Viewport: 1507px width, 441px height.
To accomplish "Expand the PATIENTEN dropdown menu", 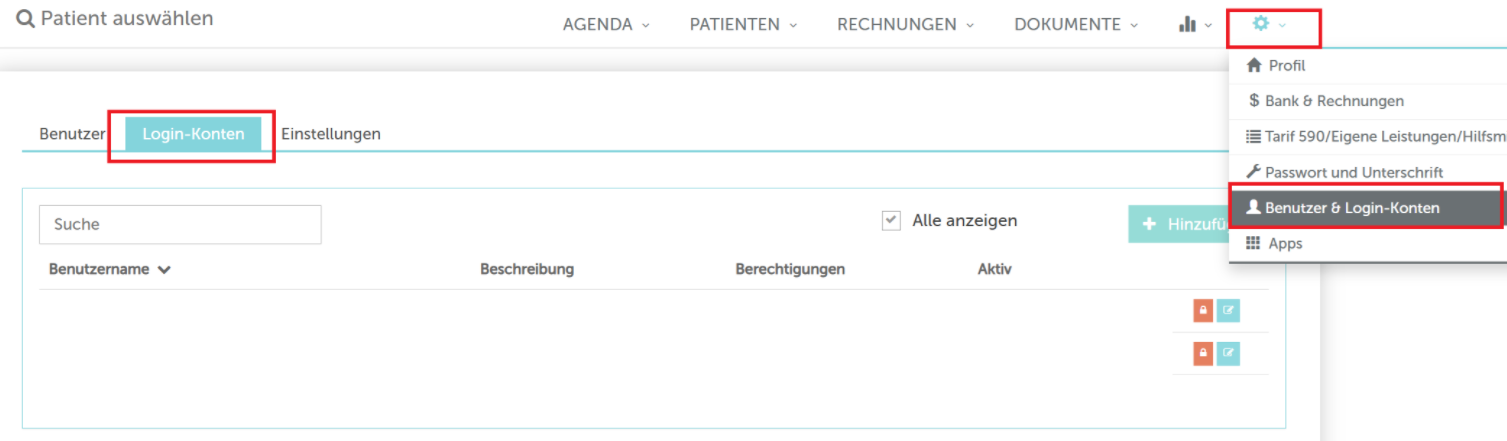I will (x=743, y=25).
